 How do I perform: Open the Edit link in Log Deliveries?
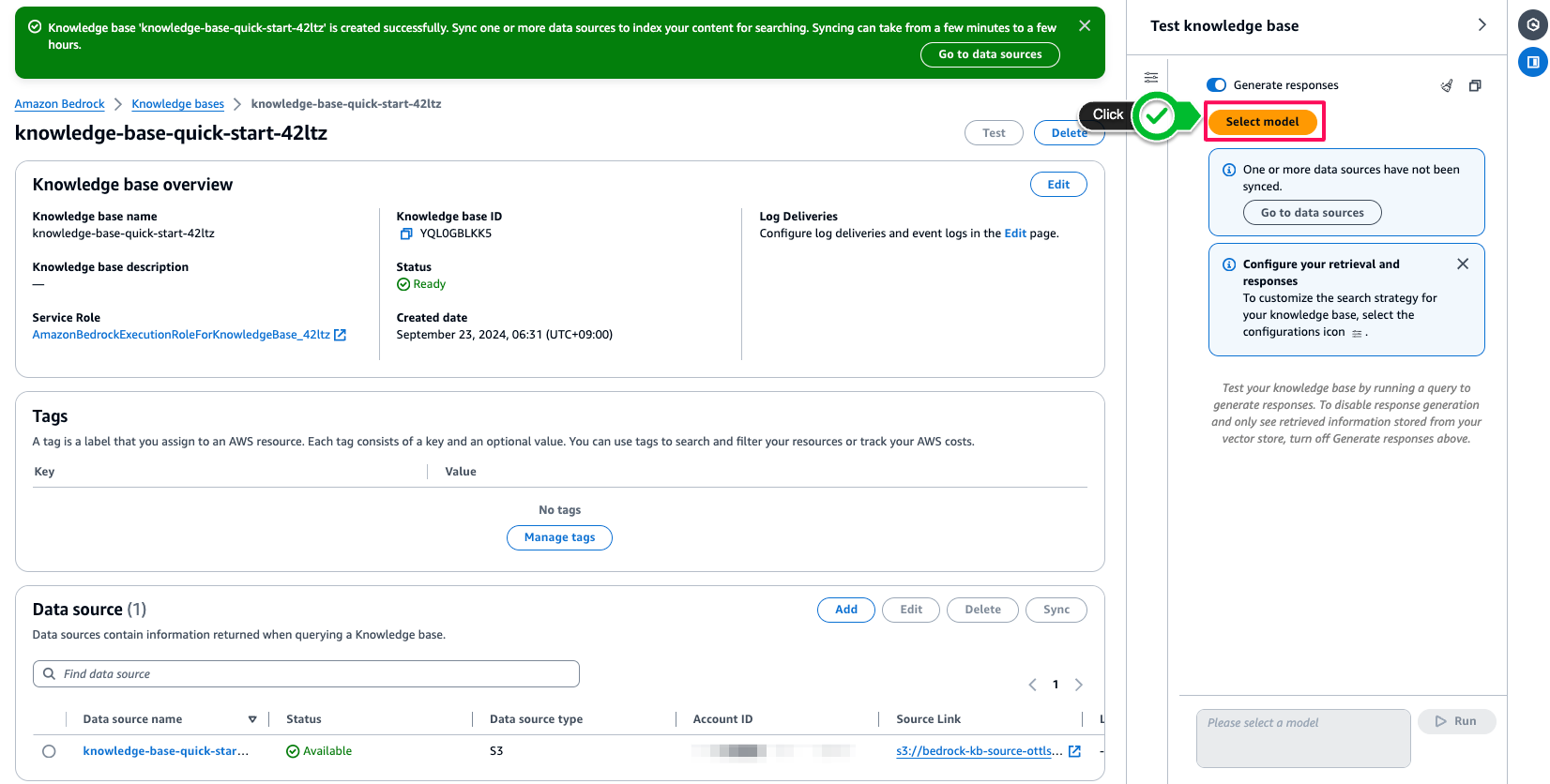1015,234
